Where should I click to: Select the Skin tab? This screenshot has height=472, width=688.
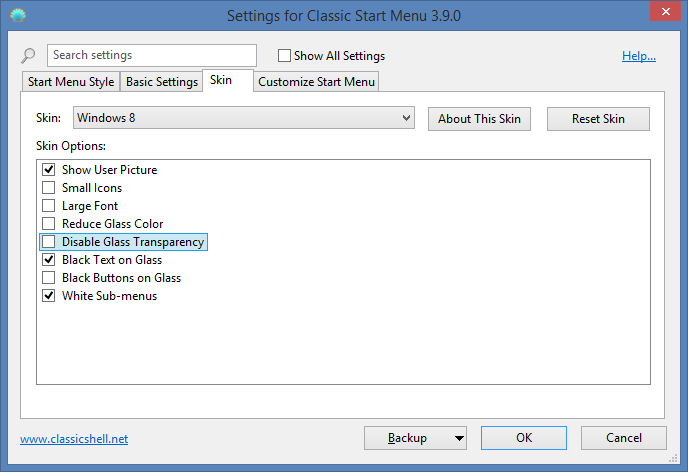(x=228, y=80)
